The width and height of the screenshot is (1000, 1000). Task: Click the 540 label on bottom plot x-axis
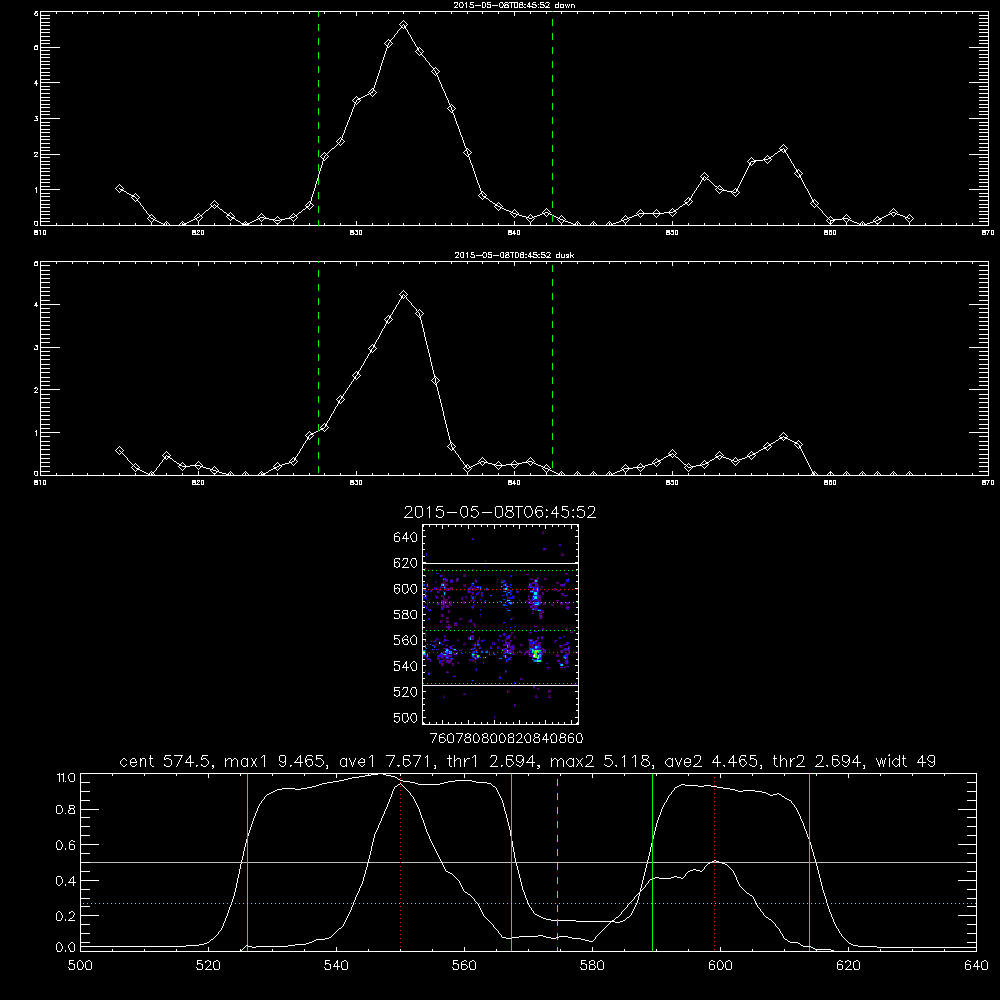click(336, 966)
